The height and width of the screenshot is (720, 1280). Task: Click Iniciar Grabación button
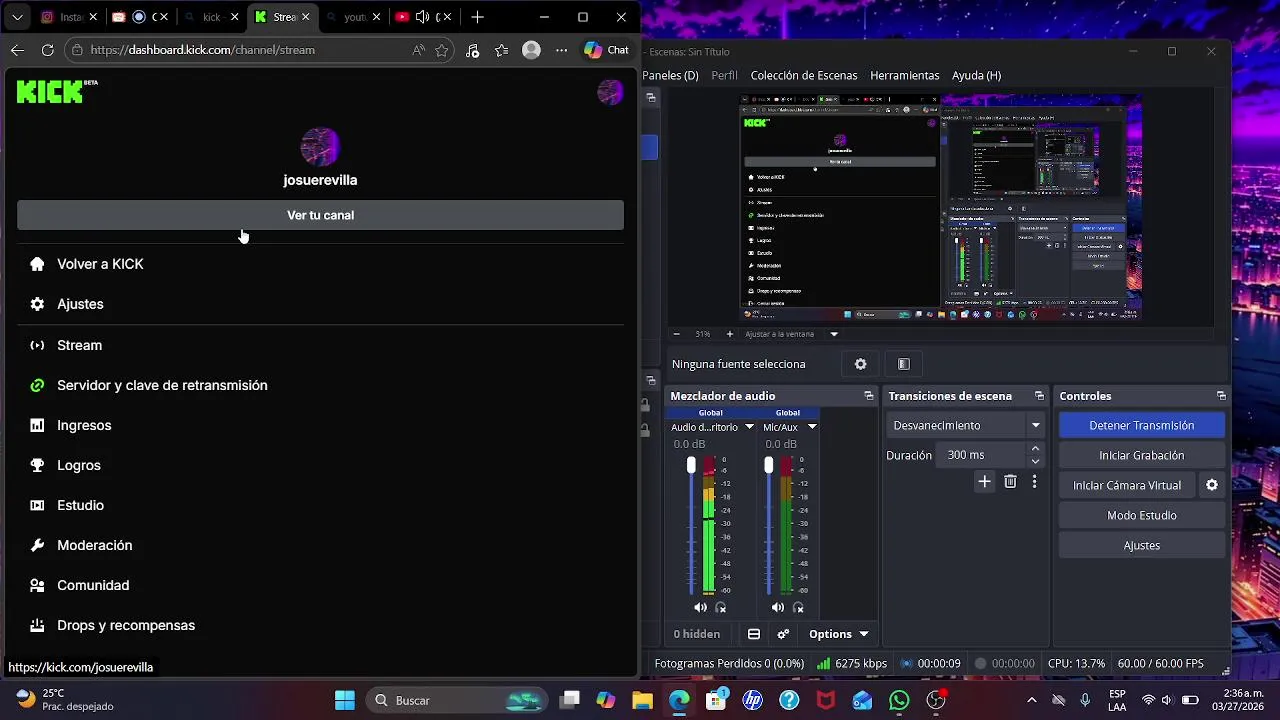click(1142, 455)
